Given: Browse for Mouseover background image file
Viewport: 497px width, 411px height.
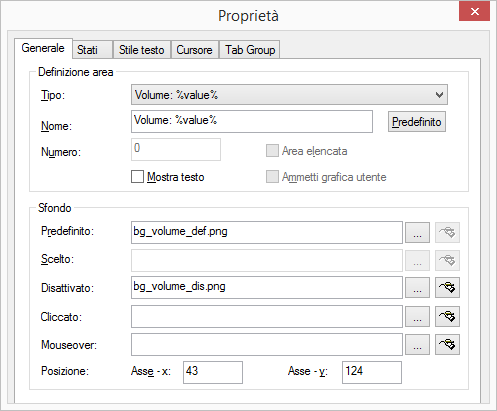Looking at the screenshot, I should pyautogui.click(x=417, y=344).
